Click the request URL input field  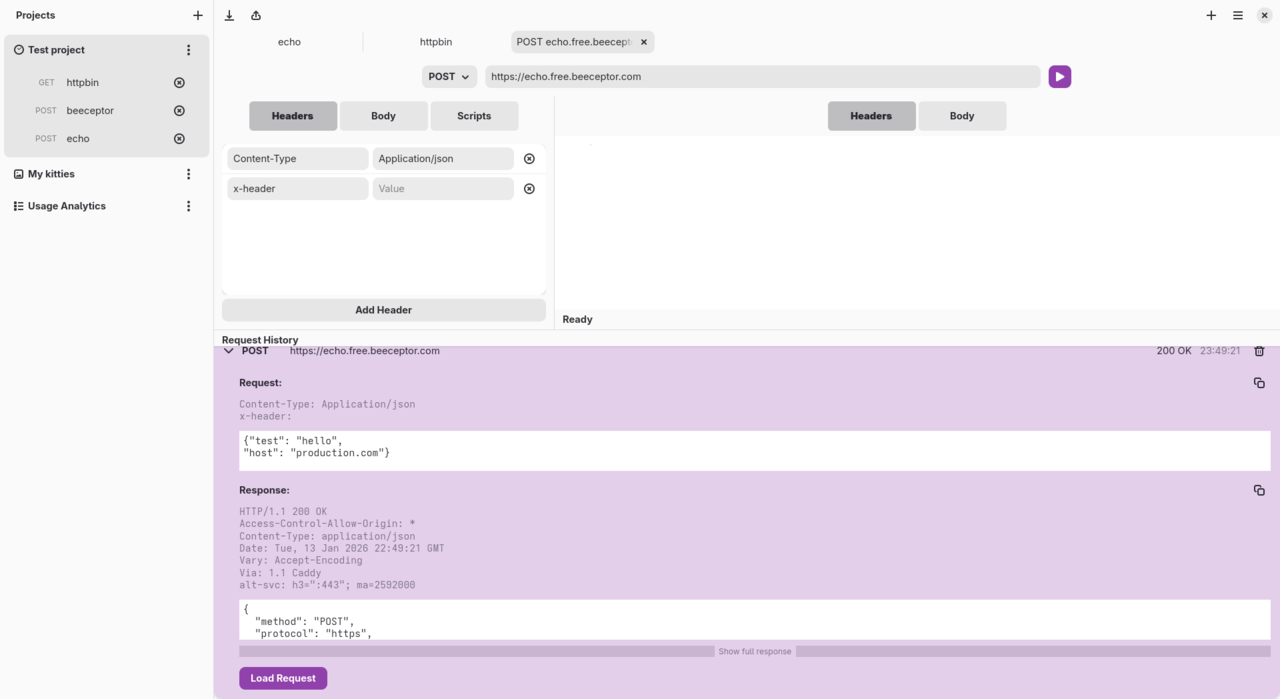[x=762, y=77]
